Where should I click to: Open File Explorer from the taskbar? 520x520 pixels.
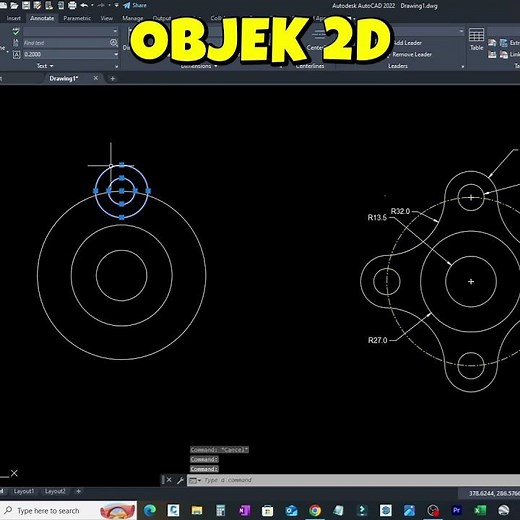197,510
